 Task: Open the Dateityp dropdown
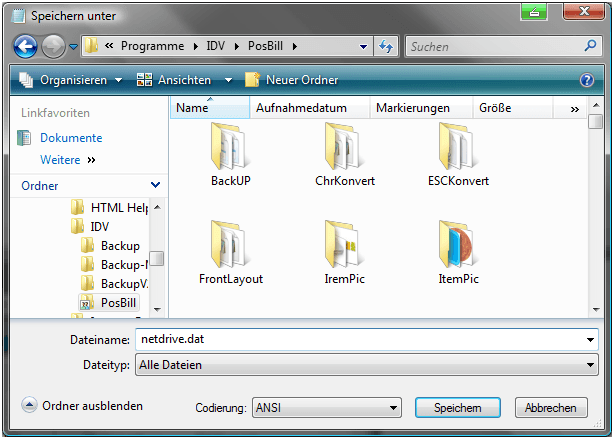(x=367, y=365)
